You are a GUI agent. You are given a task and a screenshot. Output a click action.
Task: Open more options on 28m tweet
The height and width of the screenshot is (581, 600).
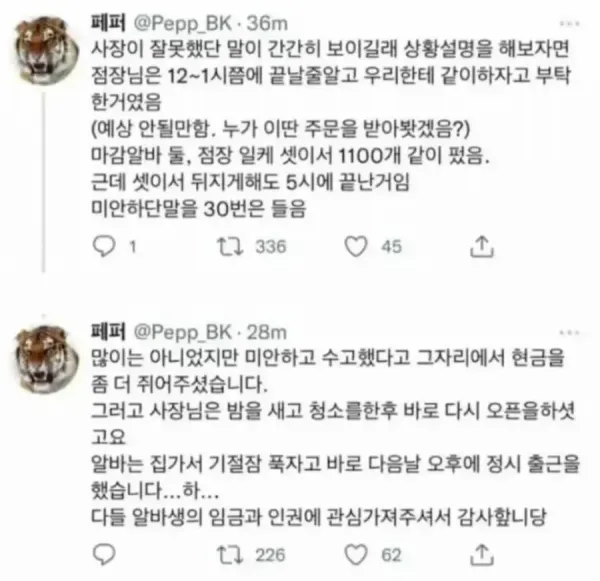(x=569, y=333)
